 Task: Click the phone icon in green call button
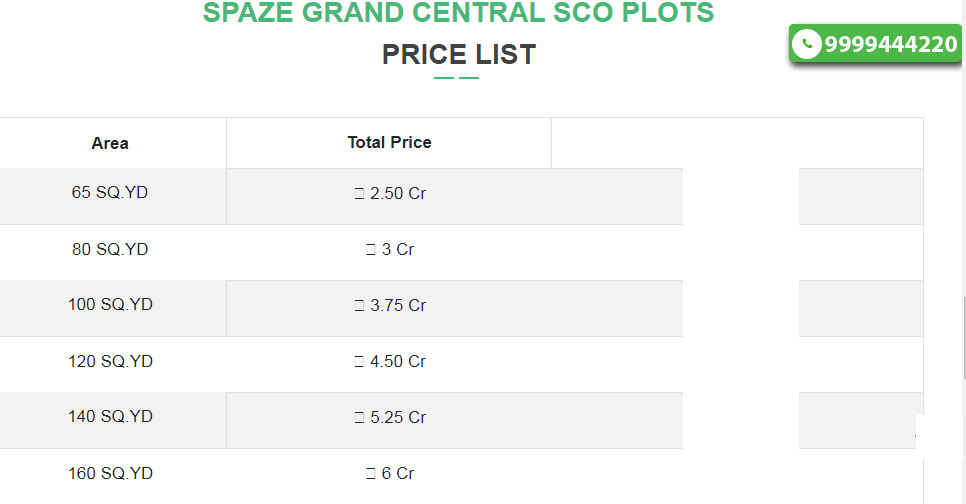pyautogui.click(x=806, y=44)
